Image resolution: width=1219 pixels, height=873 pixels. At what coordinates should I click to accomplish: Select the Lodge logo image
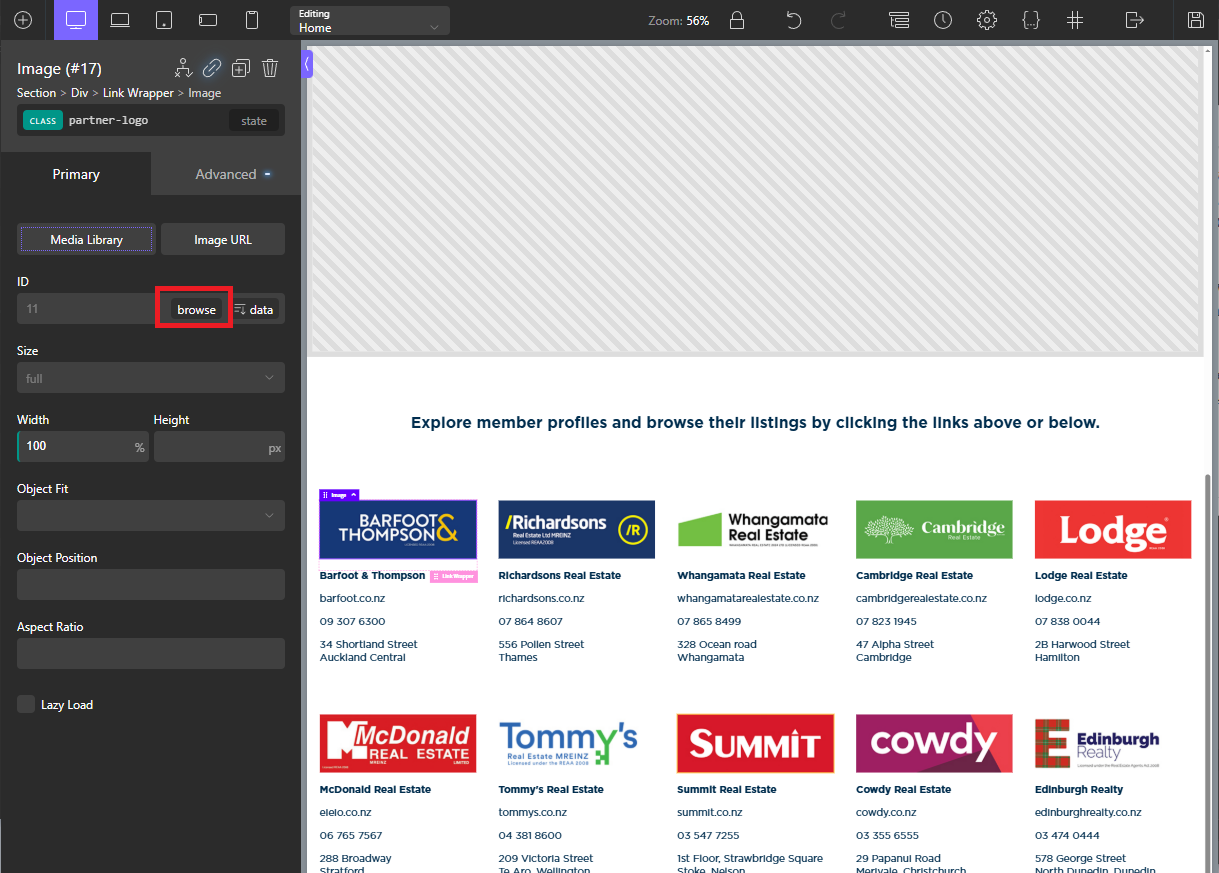coord(1113,529)
